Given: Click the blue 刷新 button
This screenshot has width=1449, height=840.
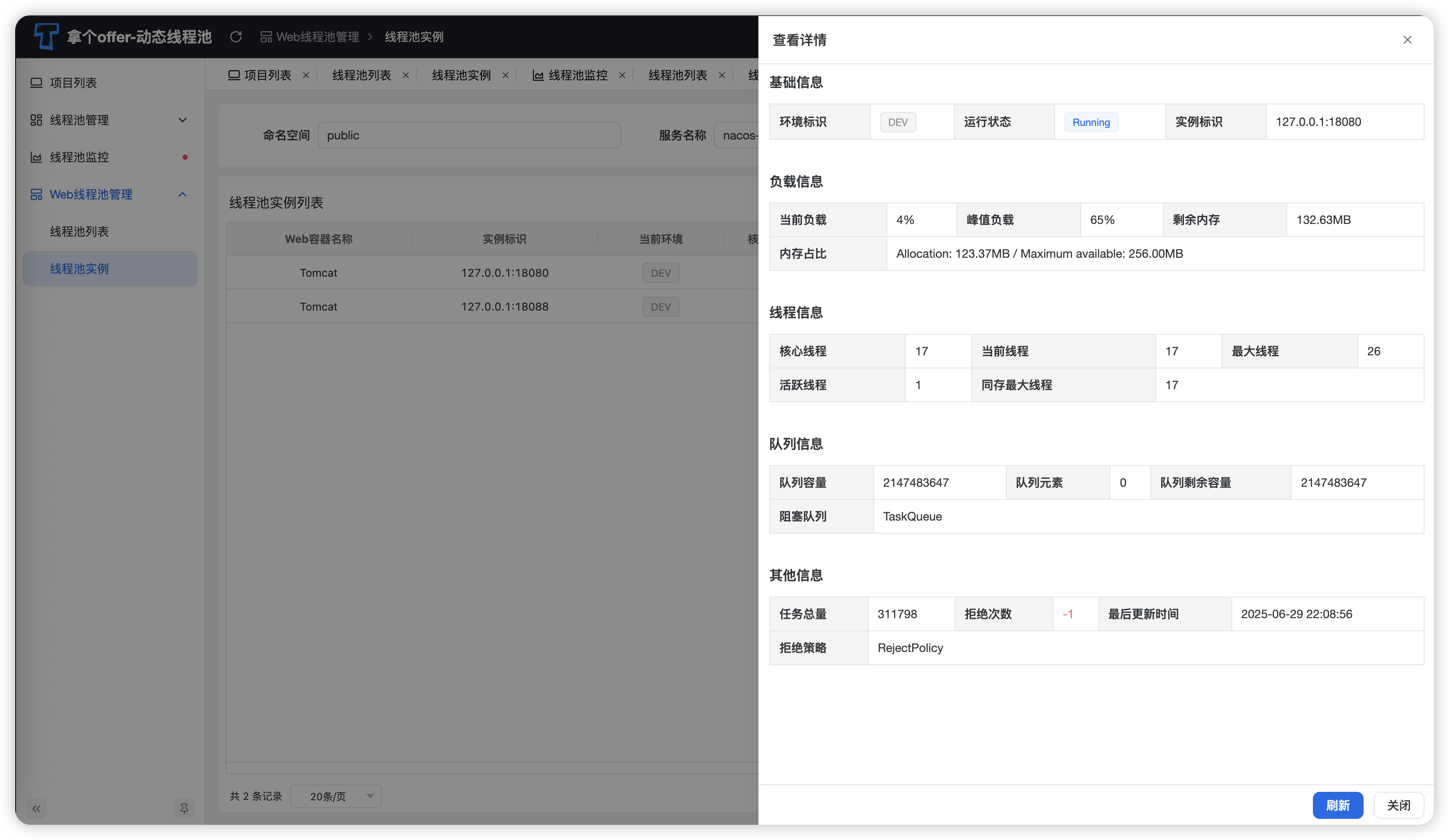Looking at the screenshot, I should point(1337,805).
